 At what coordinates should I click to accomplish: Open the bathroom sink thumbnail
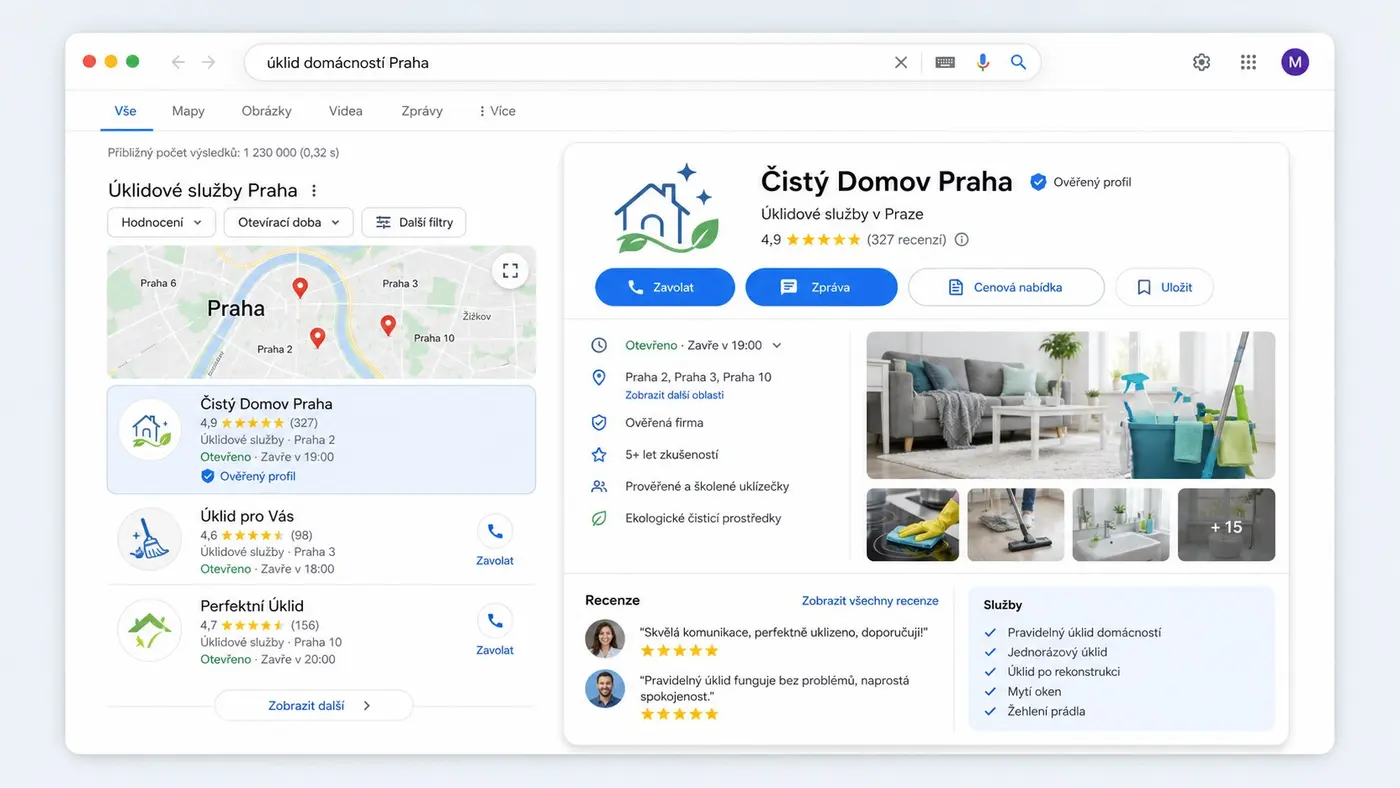click(x=1120, y=525)
